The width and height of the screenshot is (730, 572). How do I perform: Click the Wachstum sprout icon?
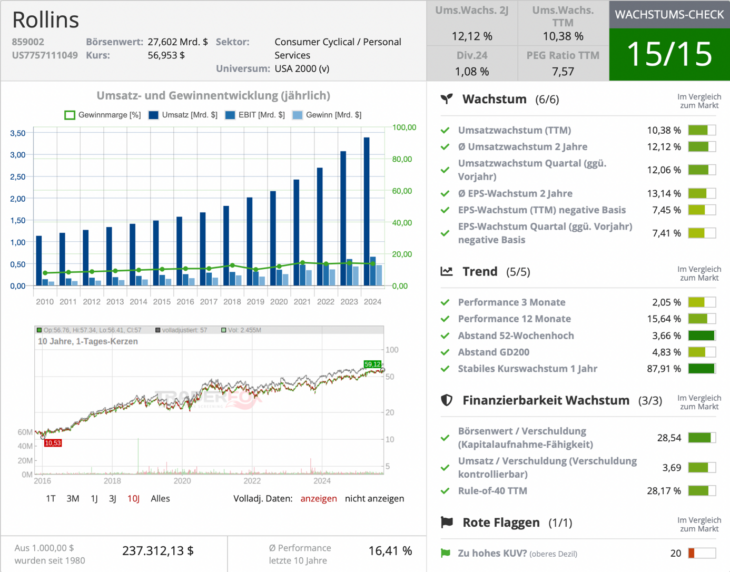point(448,100)
